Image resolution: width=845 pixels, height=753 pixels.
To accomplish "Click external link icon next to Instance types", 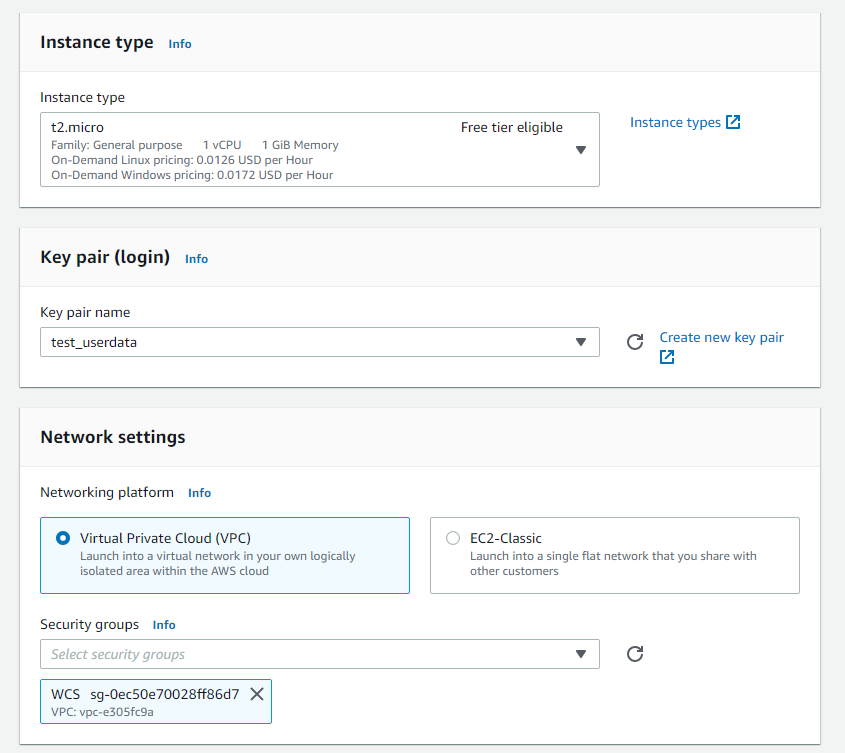I will pyautogui.click(x=733, y=122).
